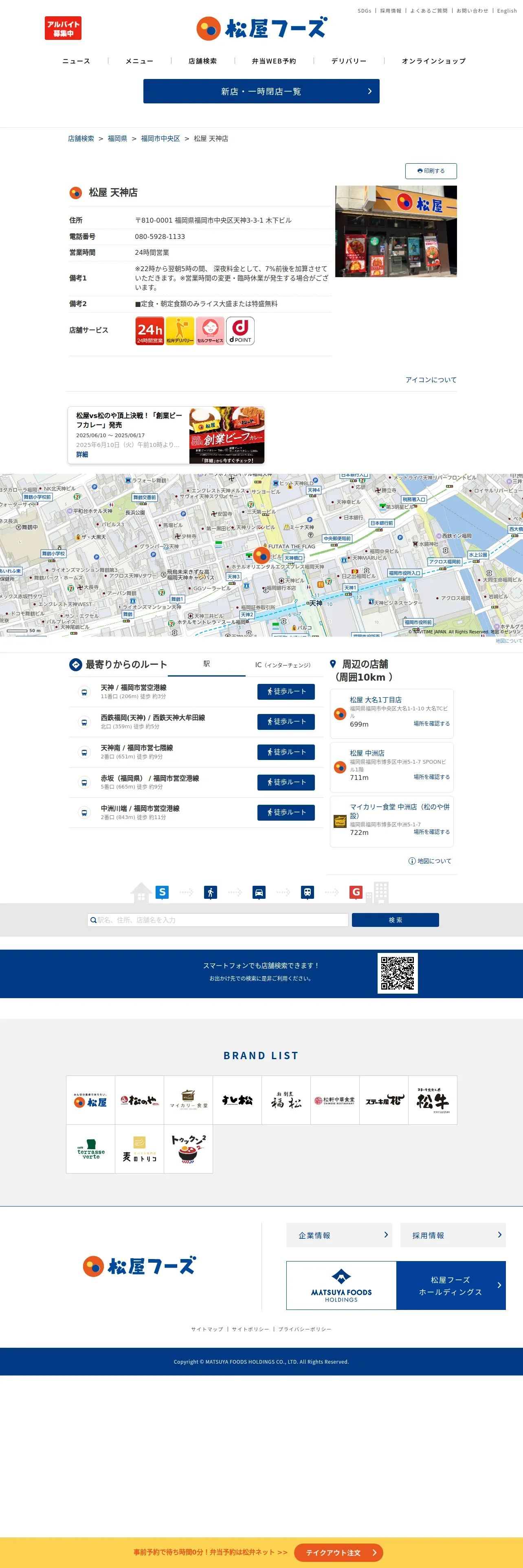
Task: Open the 福岡県 breadcrumb link
Action: click(117, 139)
